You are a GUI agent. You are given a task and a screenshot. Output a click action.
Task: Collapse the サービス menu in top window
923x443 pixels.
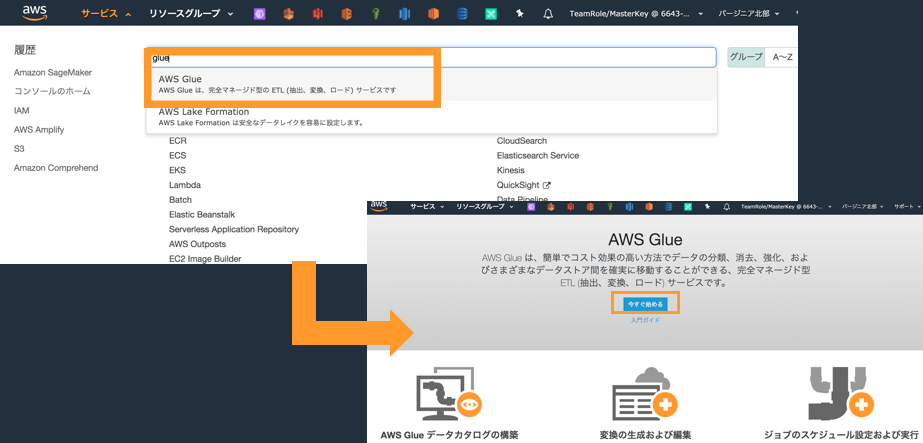(x=106, y=14)
